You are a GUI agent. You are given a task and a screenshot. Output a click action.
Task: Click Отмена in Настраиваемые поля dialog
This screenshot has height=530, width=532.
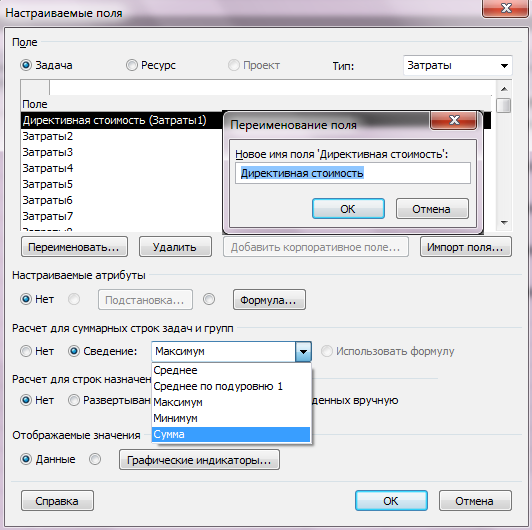[x=475, y=500]
